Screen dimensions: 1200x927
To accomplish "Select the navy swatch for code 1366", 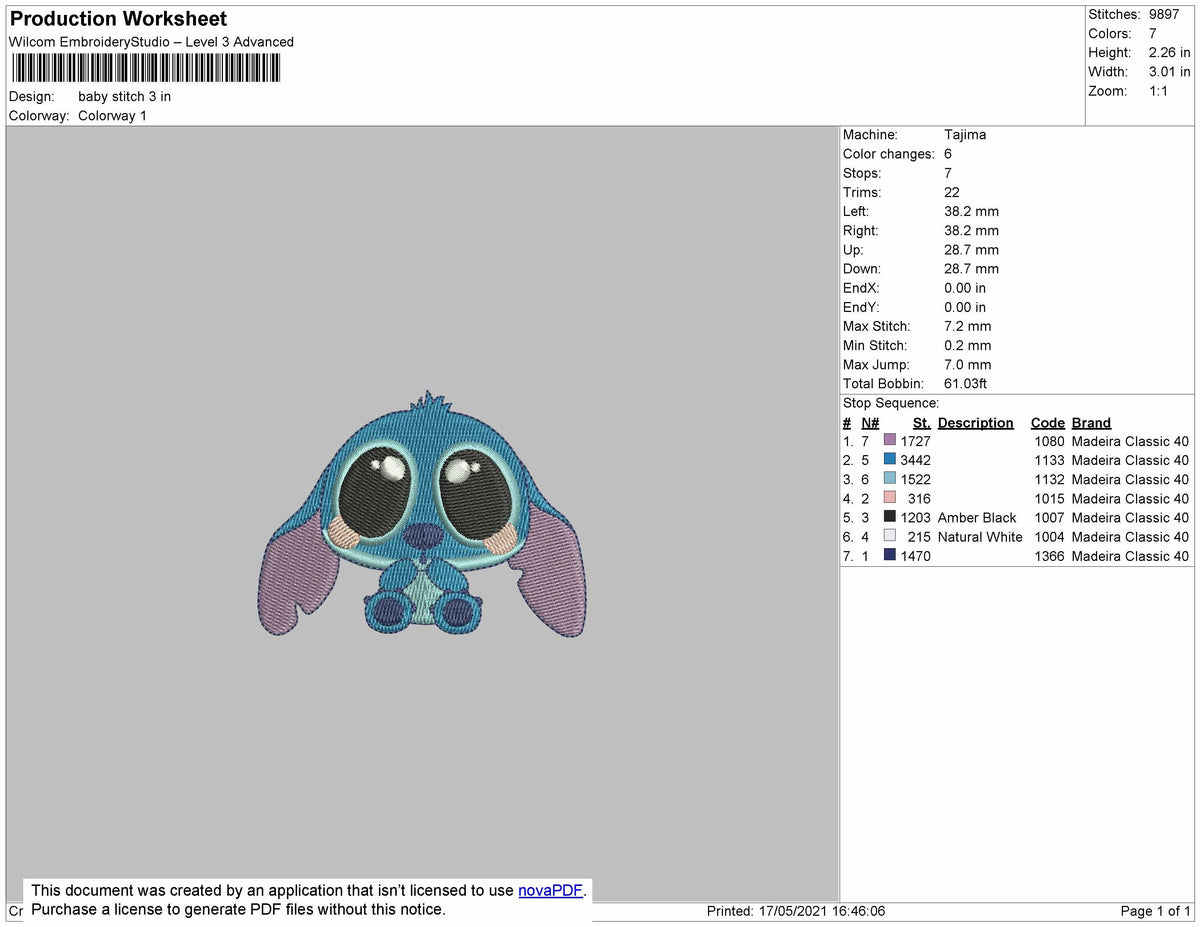I will tap(888, 556).
